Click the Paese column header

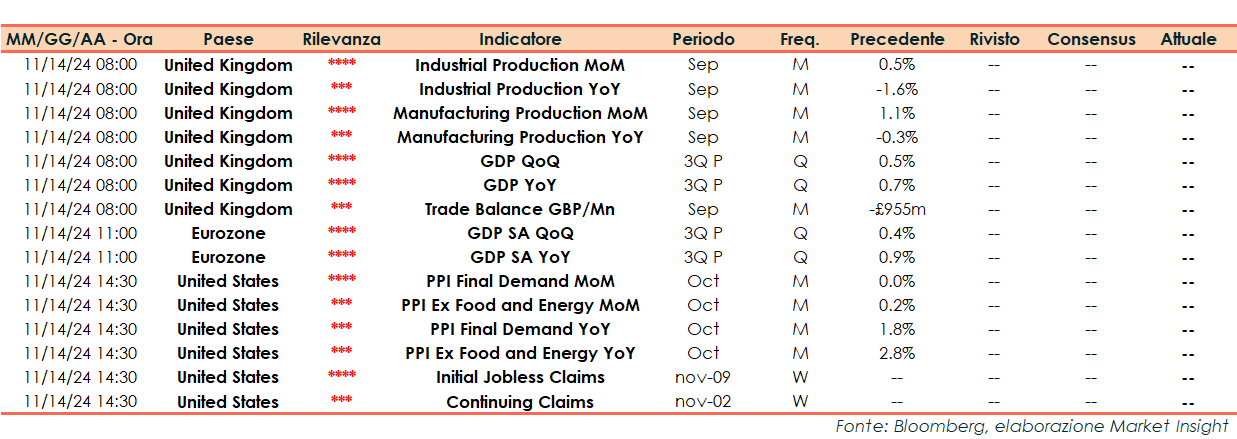point(228,40)
